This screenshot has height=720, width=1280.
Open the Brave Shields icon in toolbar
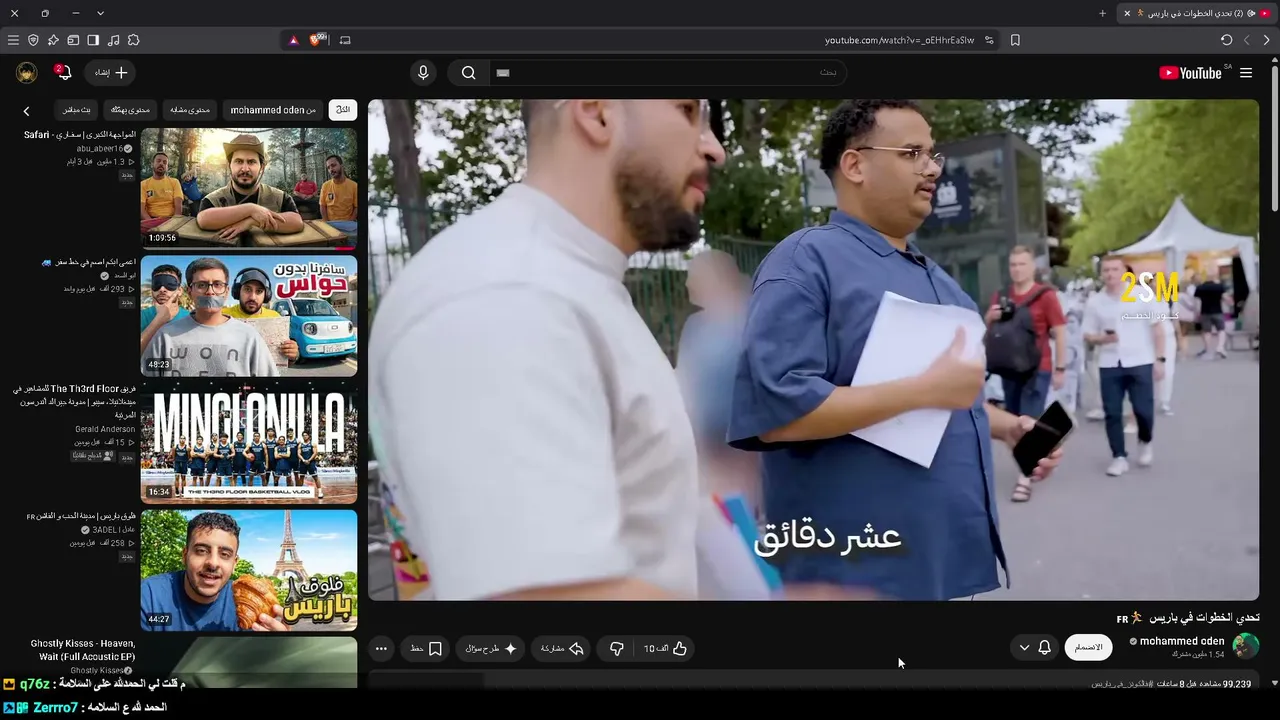[x=33, y=40]
